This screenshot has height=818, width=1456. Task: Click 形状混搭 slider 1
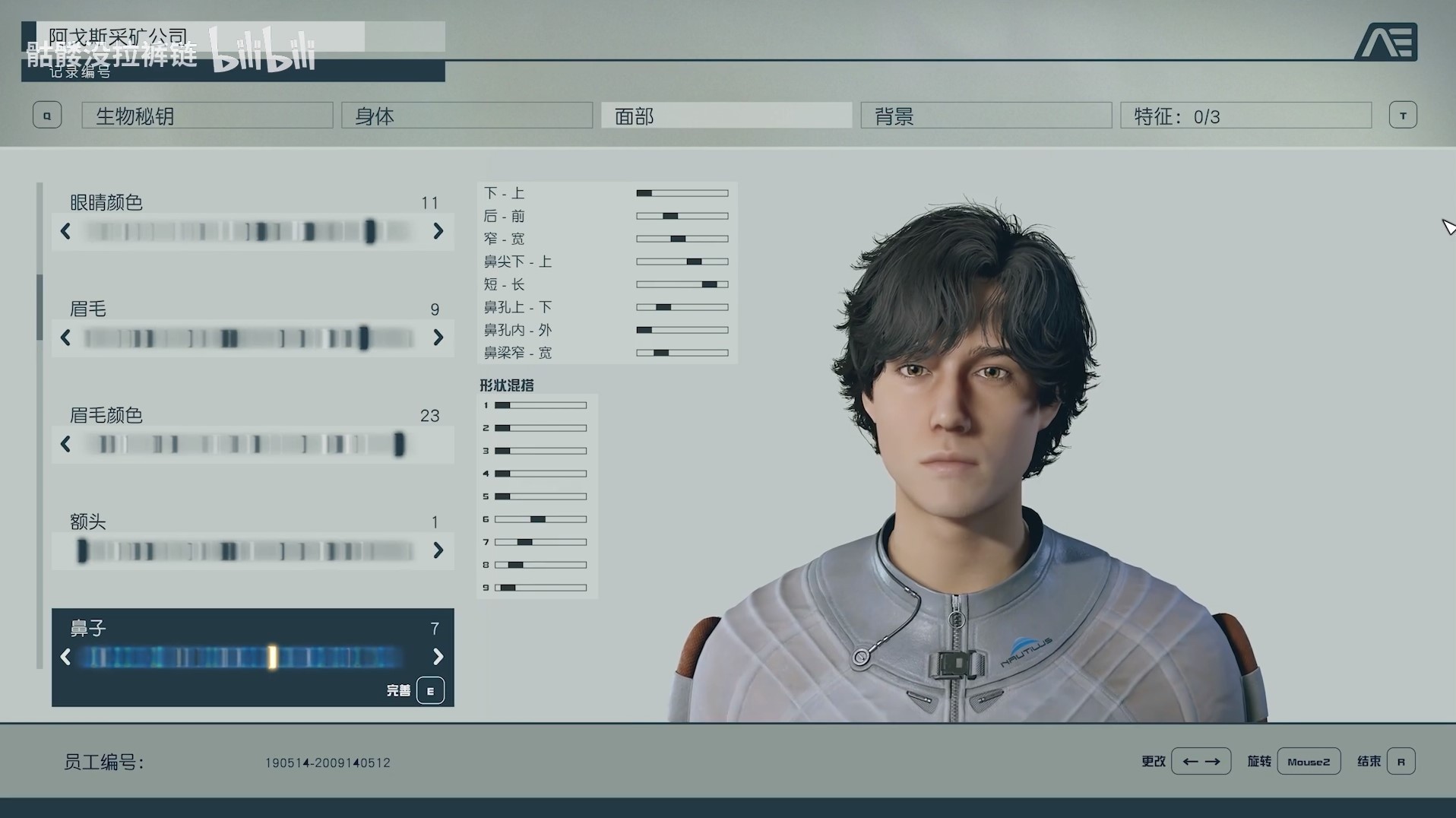[540, 405]
